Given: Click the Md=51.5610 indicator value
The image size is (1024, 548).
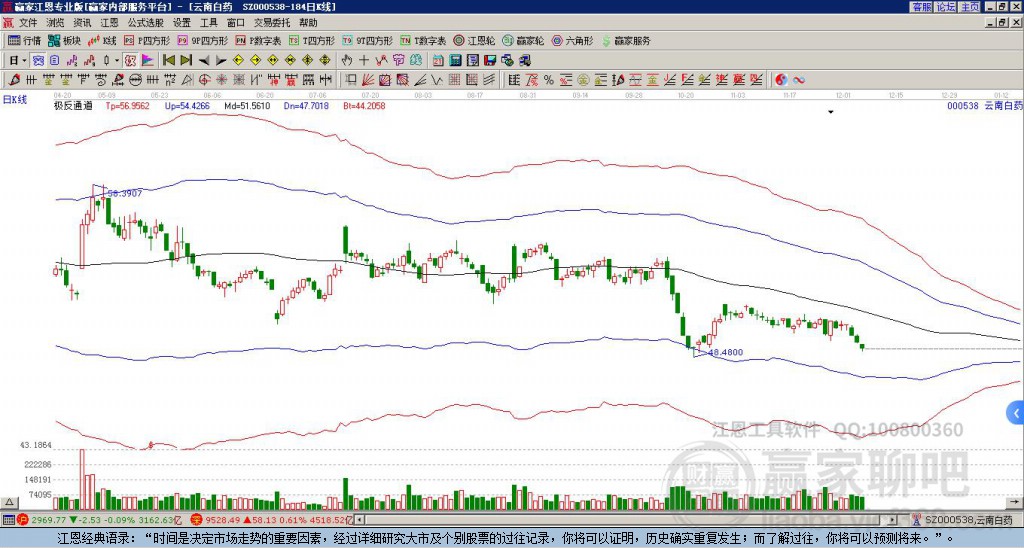Looking at the screenshot, I should pos(247,105).
